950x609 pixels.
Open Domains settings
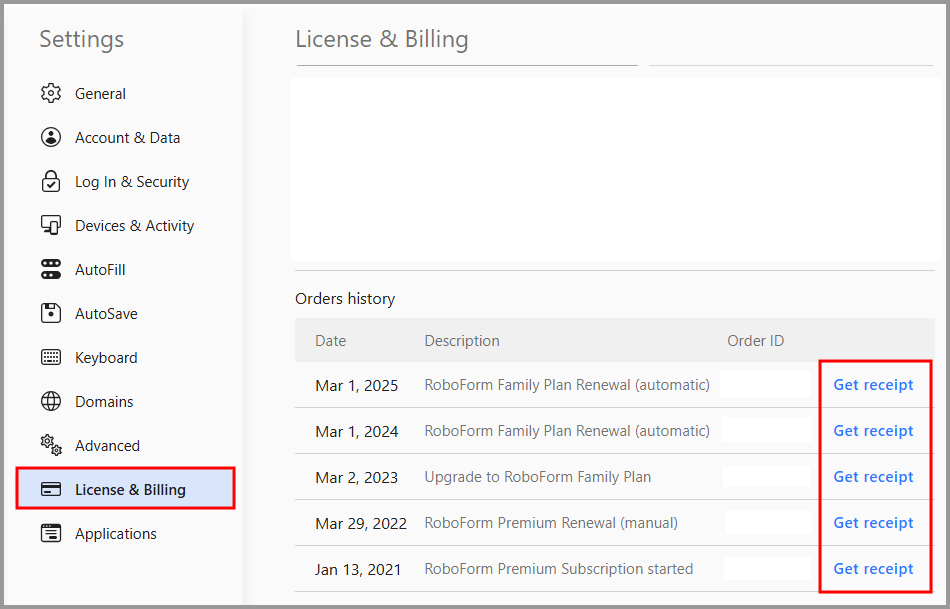click(x=104, y=402)
